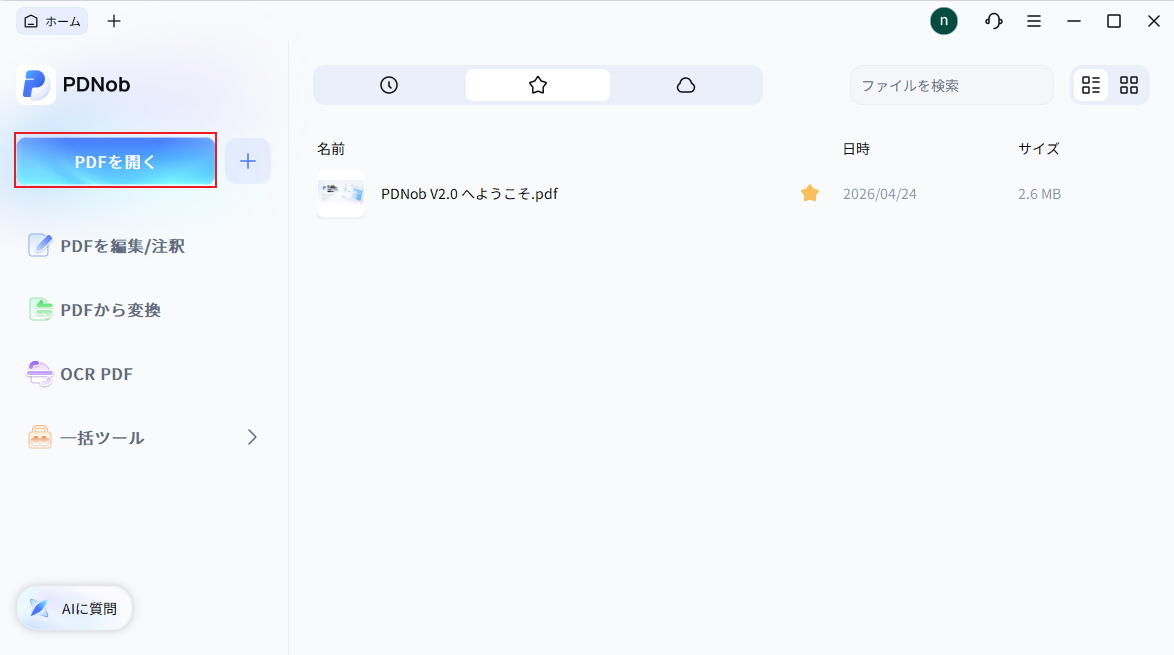This screenshot has width=1174, height=655.
Task: Open the hamburger menu icon
Action: (x=1034, y=21)
